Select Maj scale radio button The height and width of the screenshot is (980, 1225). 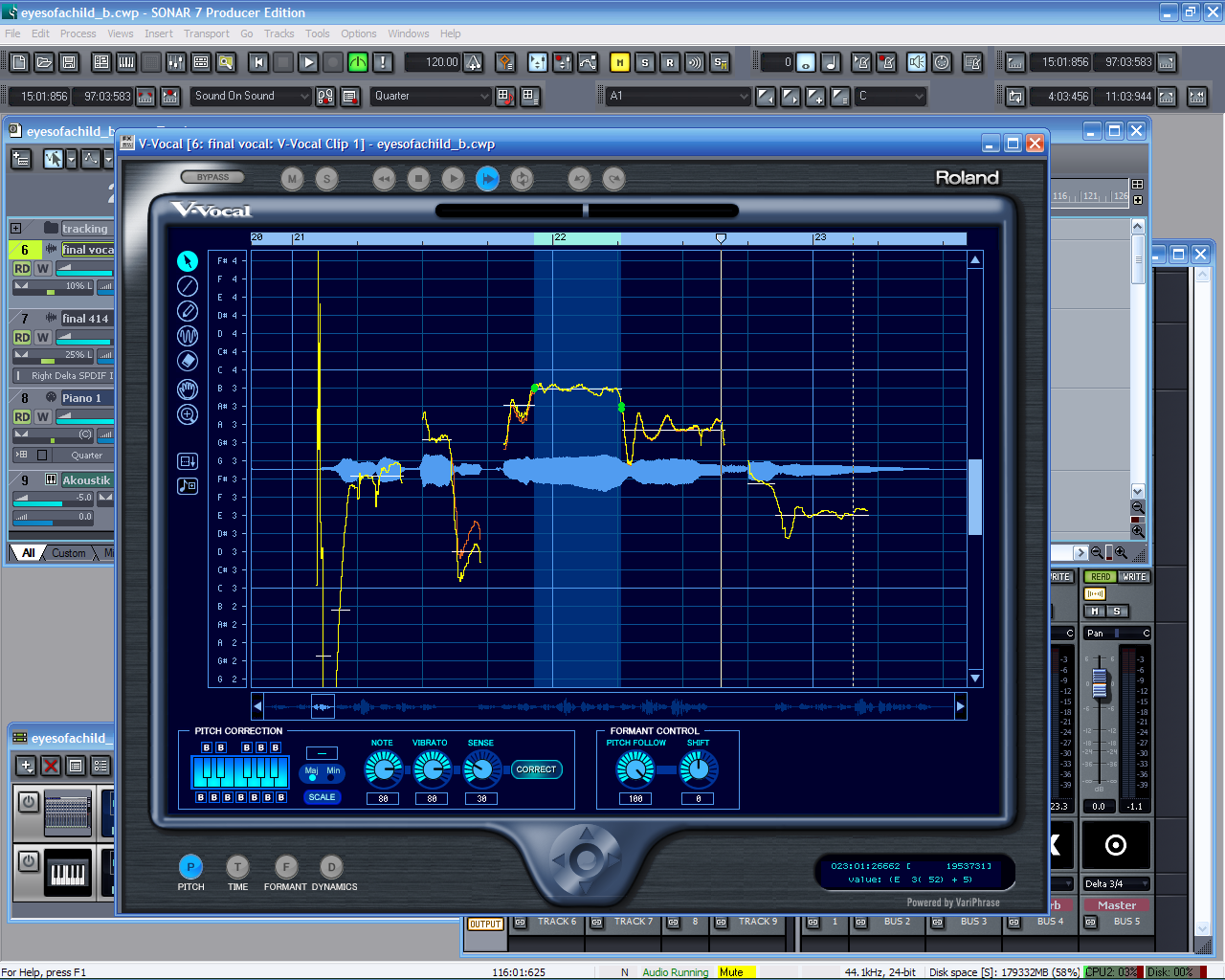pos(312,777)
